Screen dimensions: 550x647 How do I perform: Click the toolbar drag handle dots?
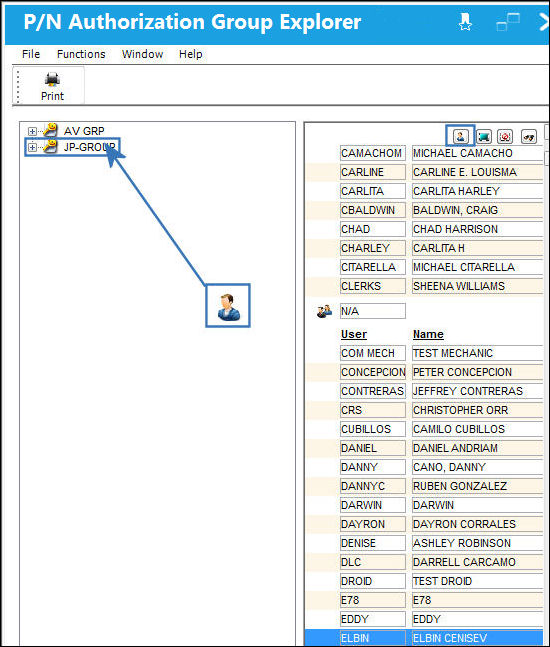pyautogui.click(x=18, y=85)
